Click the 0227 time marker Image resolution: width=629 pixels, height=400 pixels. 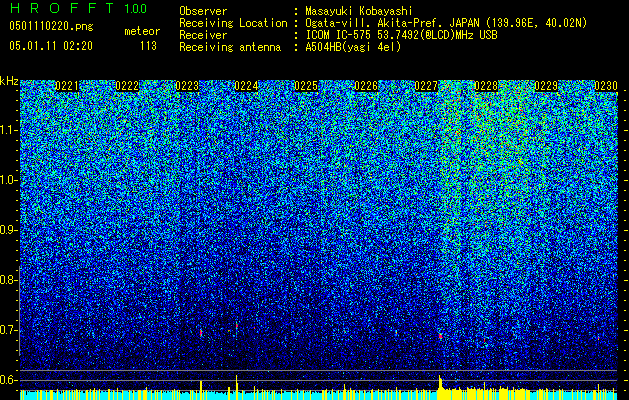426,86
